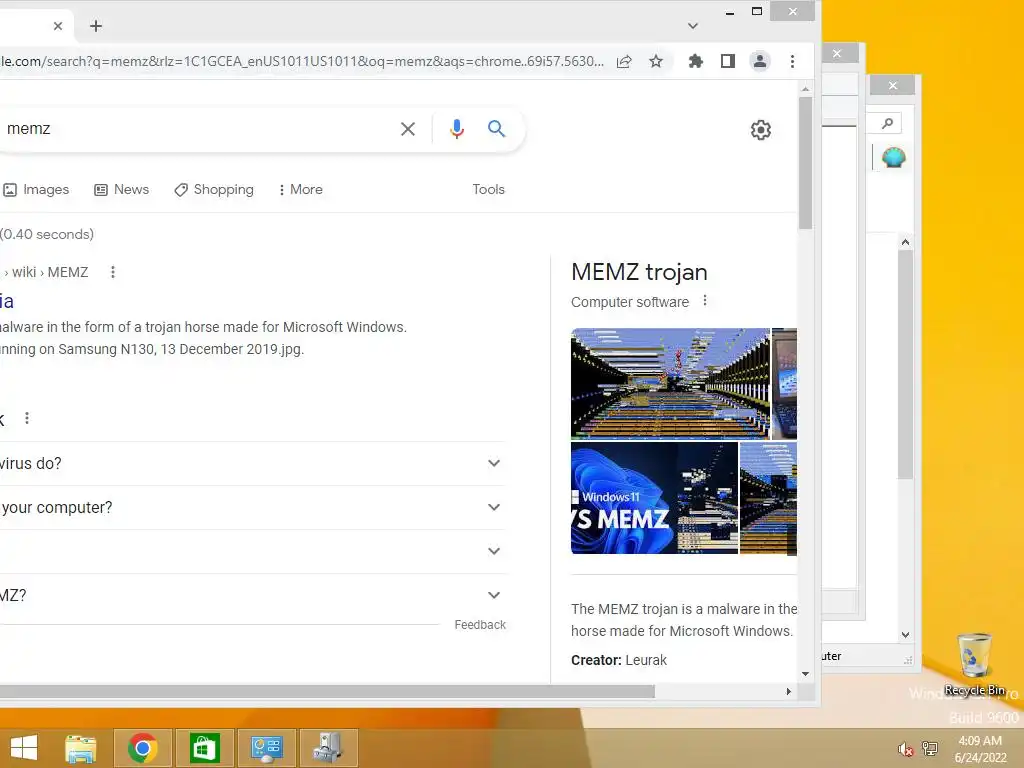
Task: Click the search magnifier in the background window
Action: pos(887,123)
